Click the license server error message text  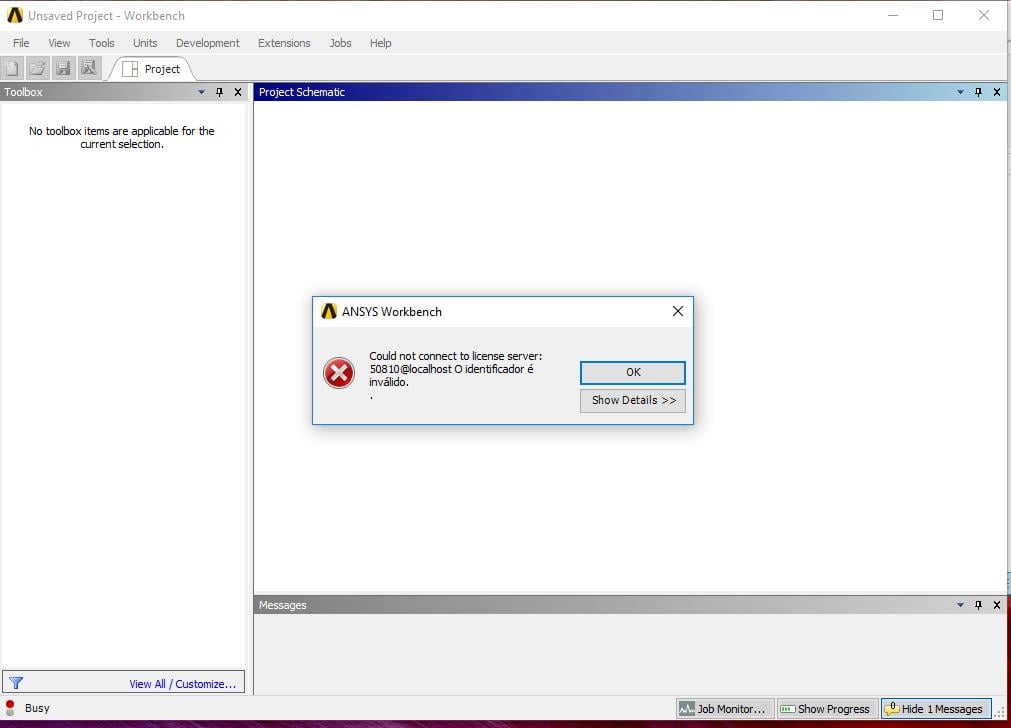pyautogui.click(x=455, y=369)
